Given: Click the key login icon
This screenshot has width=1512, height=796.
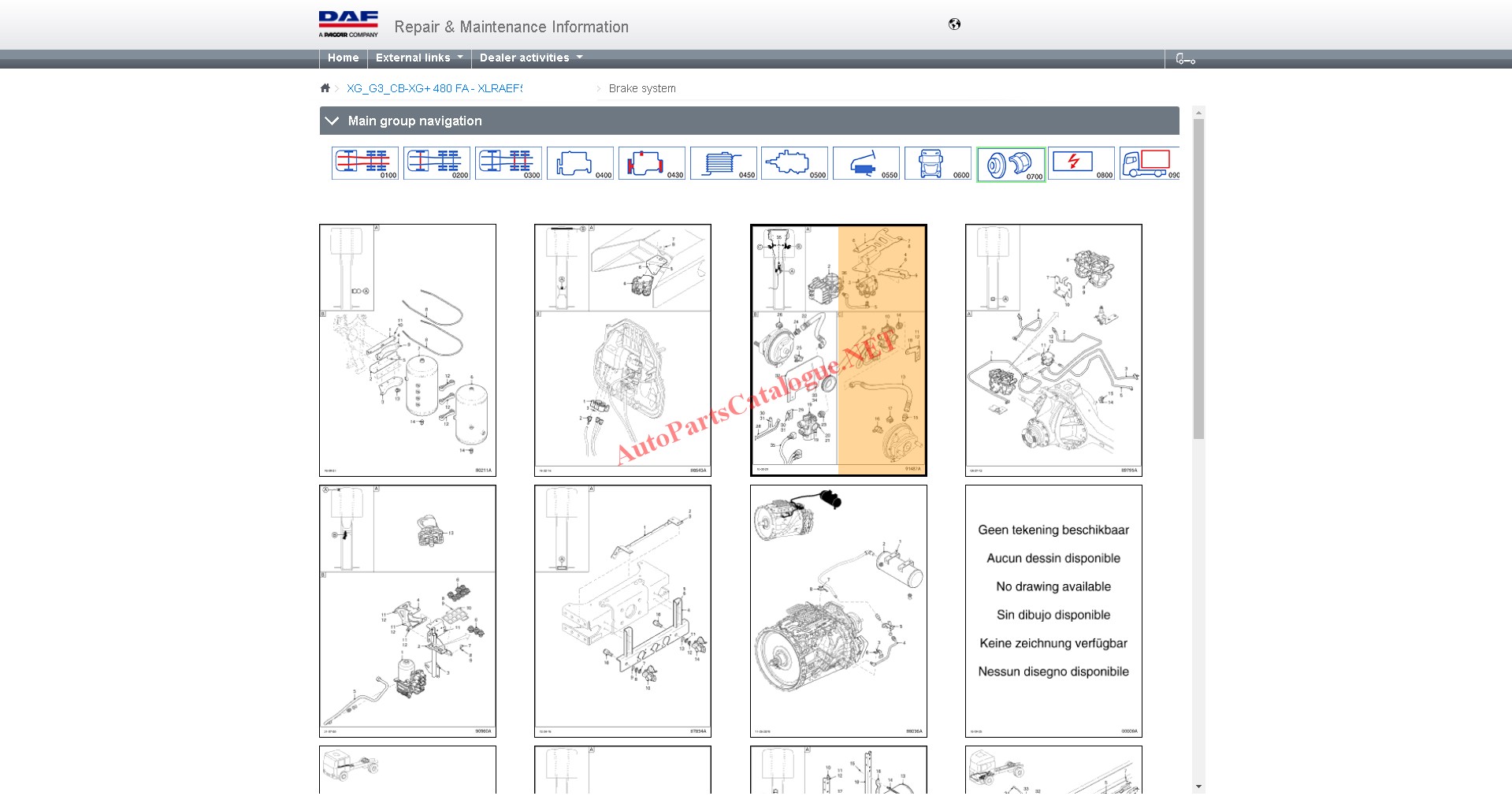Looking at the screenshot, I should point(1185,59).
